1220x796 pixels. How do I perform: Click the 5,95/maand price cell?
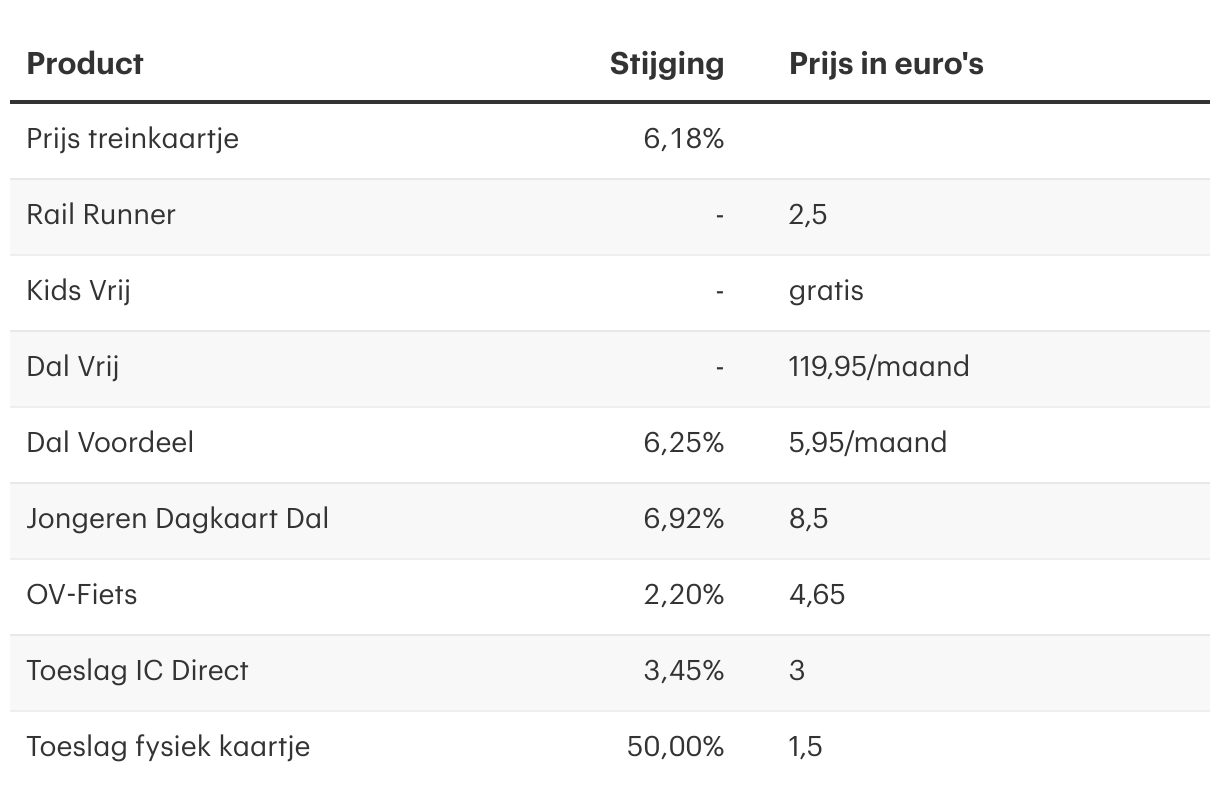coord(868,442)
